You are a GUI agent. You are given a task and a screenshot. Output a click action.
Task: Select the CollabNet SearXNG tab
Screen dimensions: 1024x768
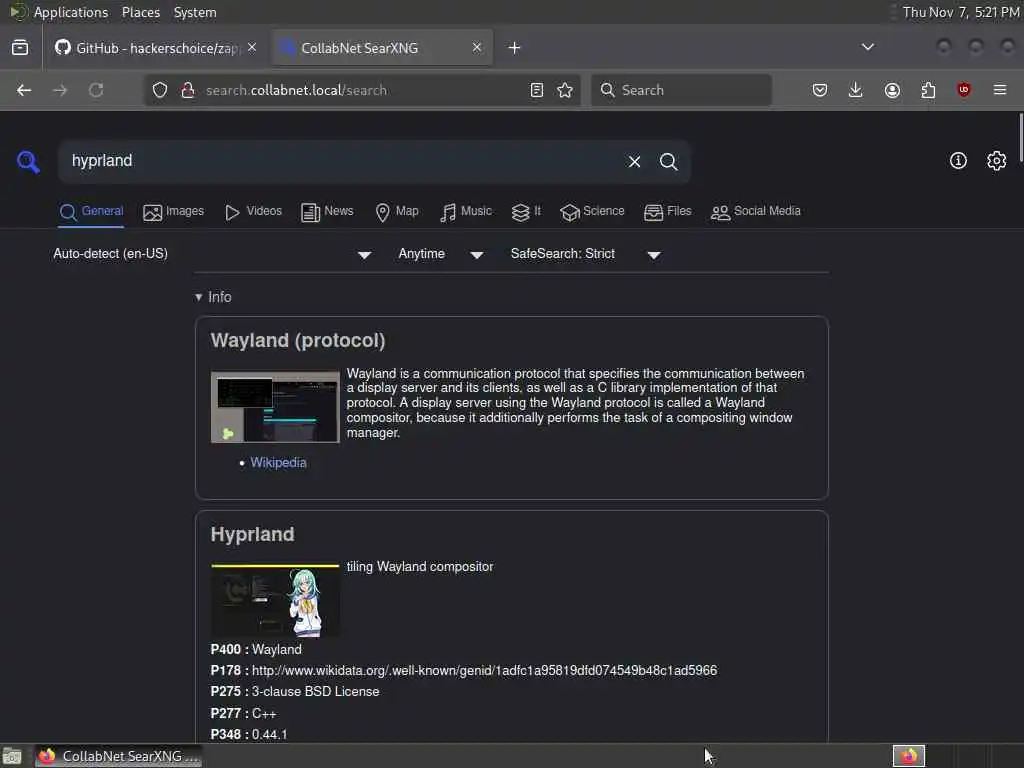coord(382,48)
